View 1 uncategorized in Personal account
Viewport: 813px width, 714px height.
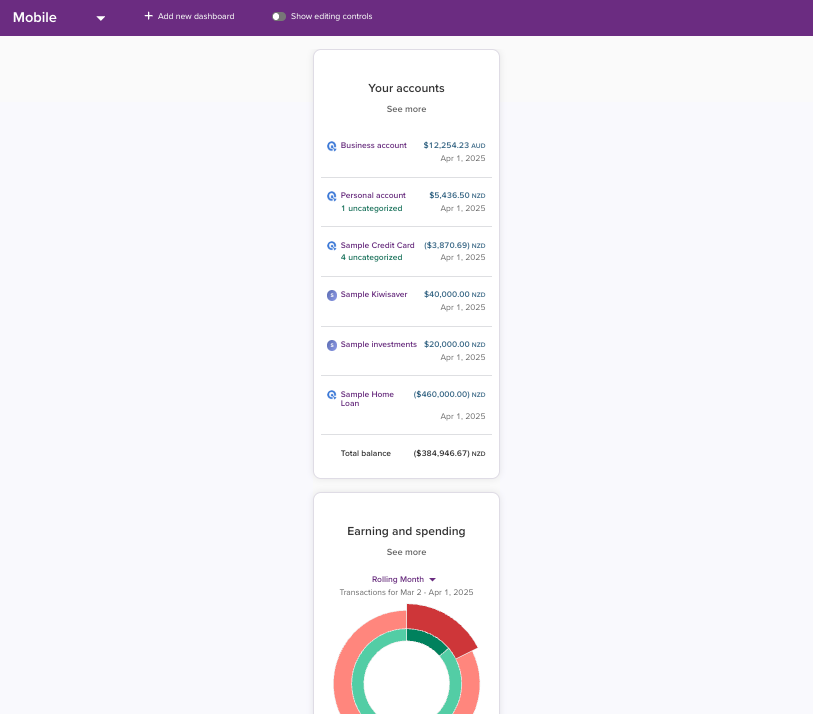(371, 208)
